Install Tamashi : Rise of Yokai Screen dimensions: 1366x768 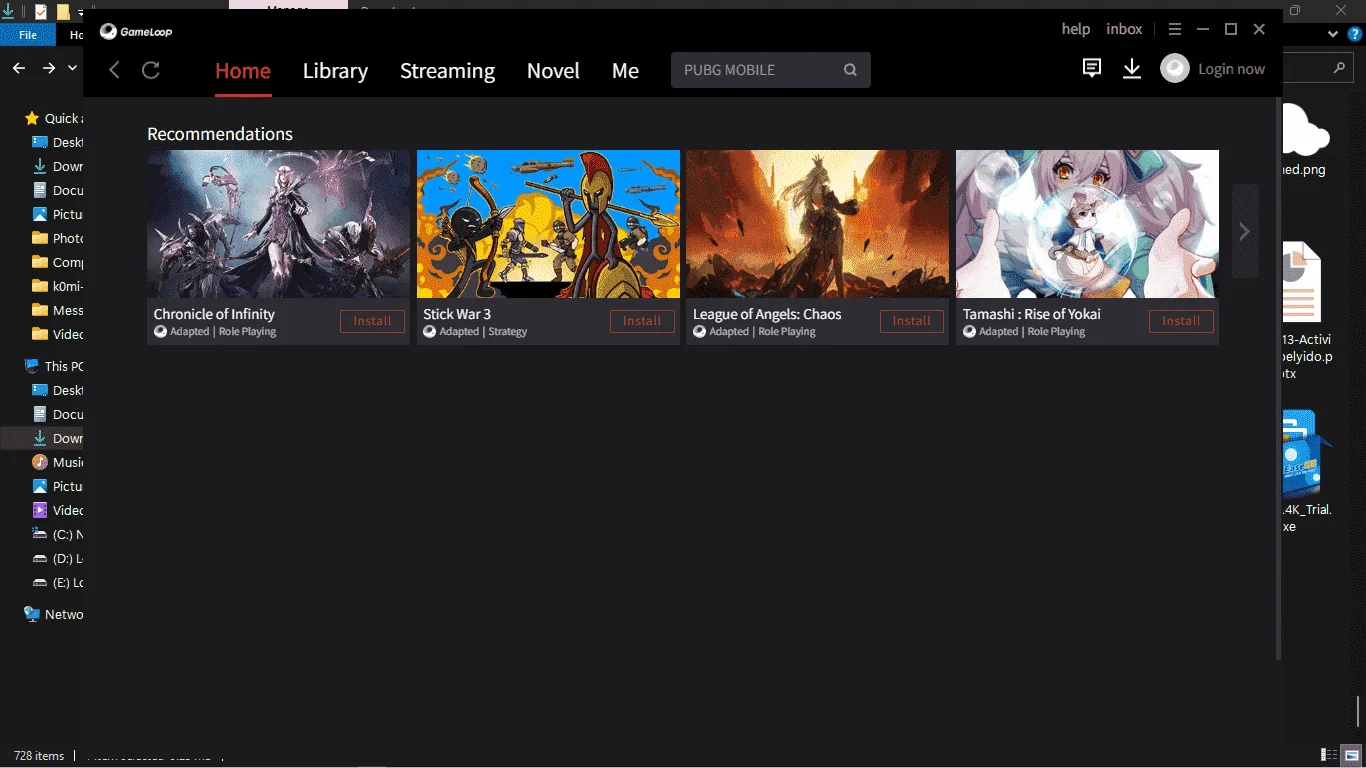pos(1181,321)
